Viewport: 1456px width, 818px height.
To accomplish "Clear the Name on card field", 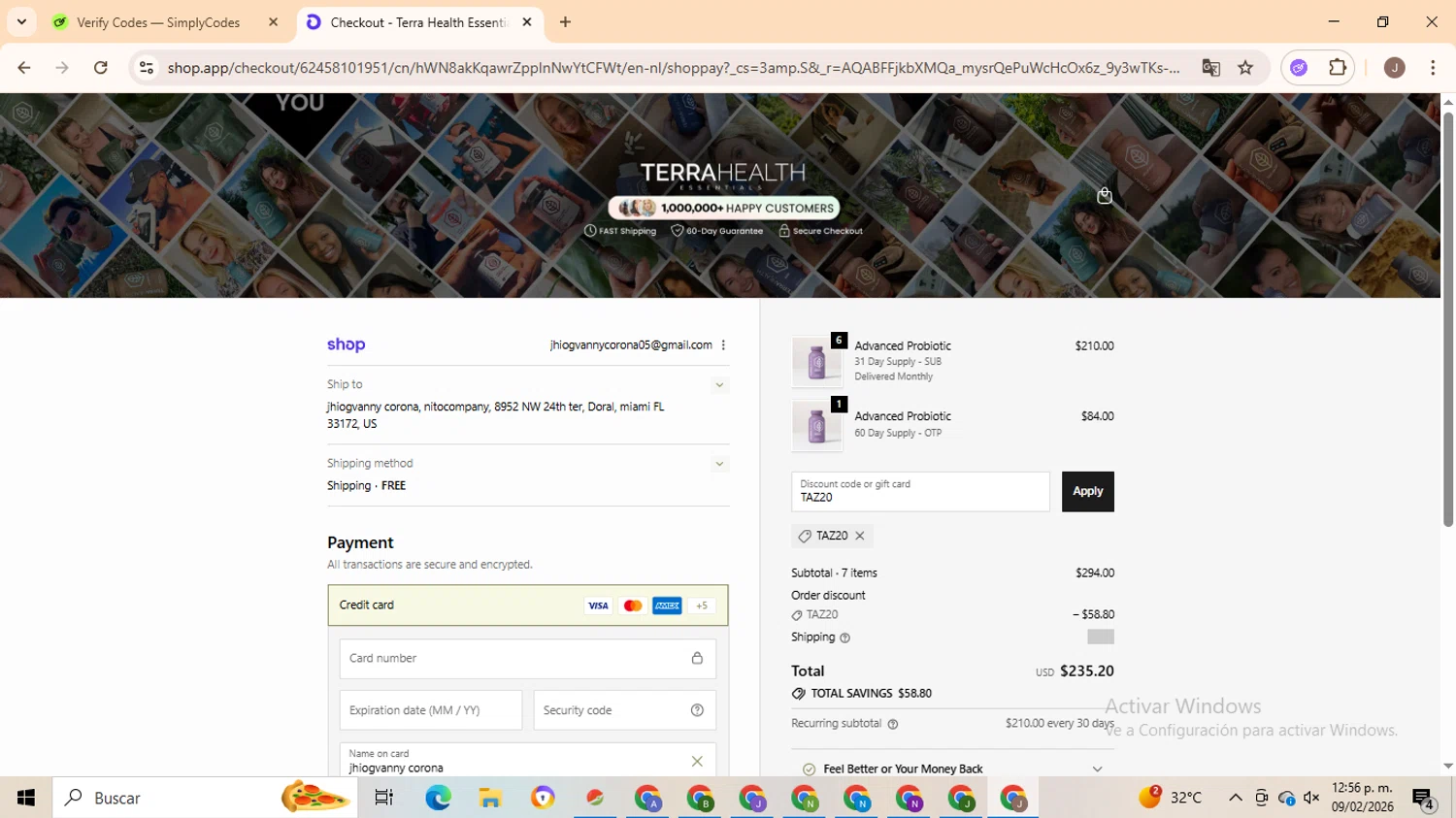I will 697,762.
